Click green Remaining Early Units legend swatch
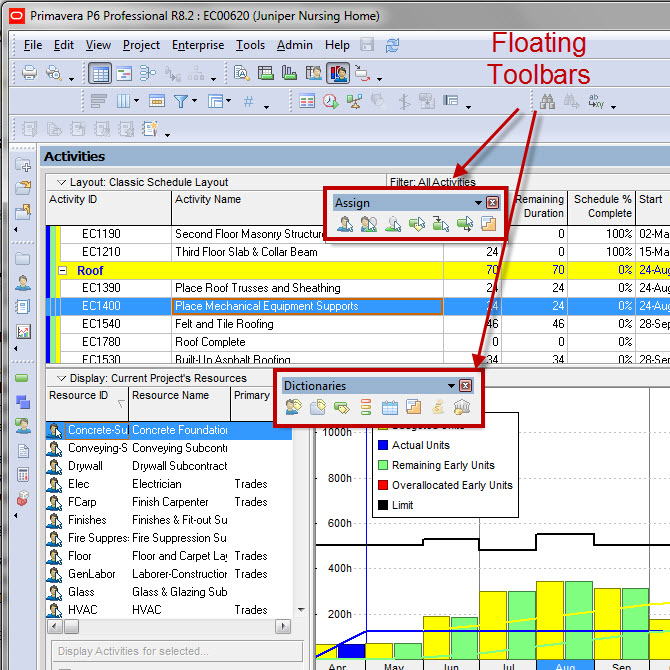The height and width of the screenshot is (670, 670). 383,465
